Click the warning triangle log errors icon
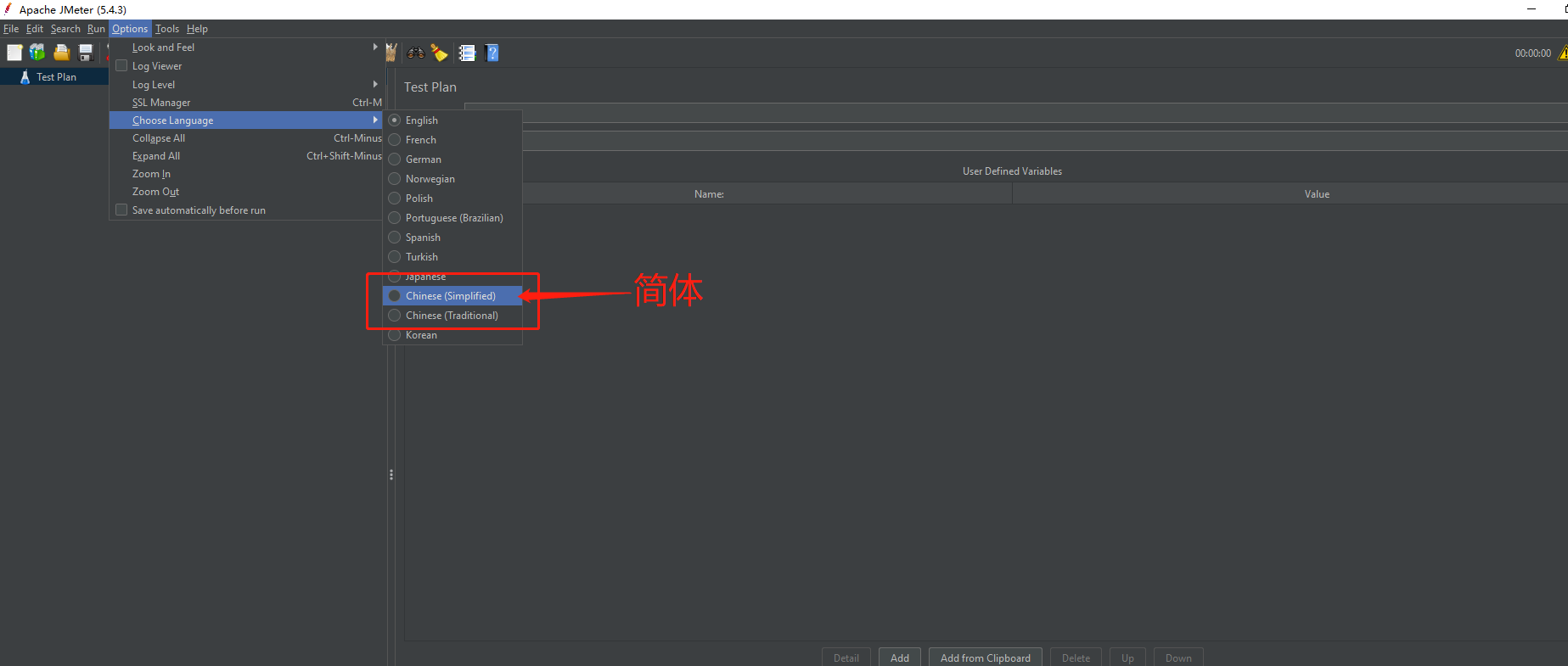This screenshot has width=1568, height=666. pos(1563,53)
